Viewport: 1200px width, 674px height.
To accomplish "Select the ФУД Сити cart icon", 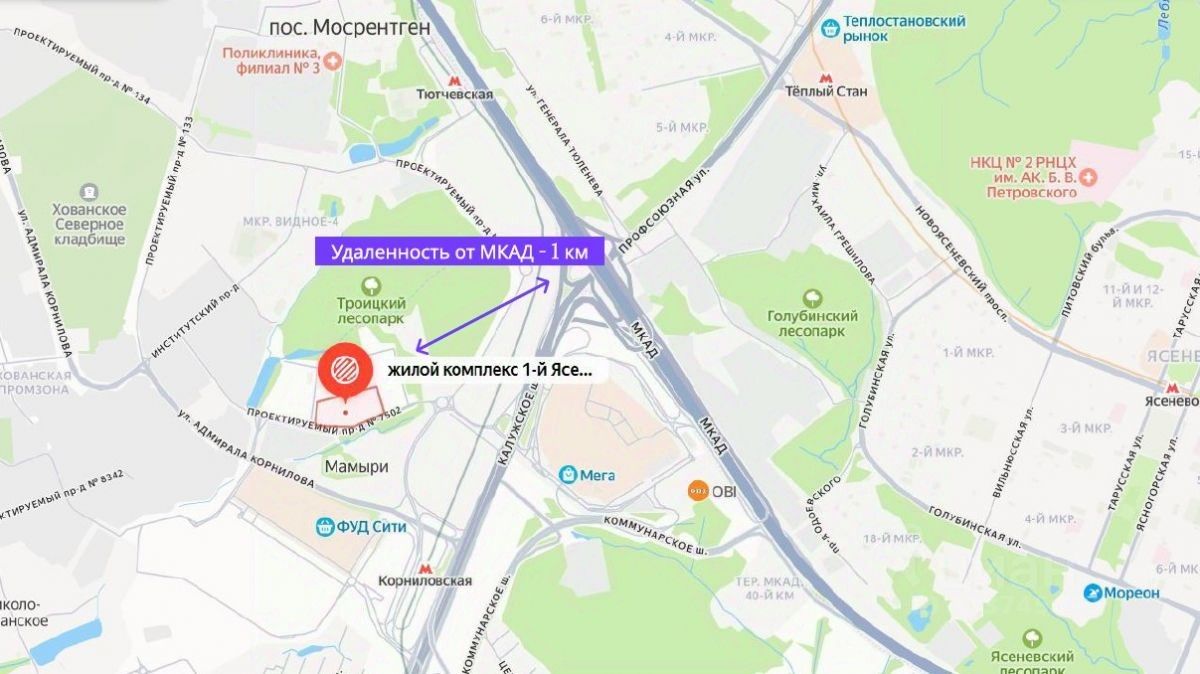I will (324, 526).
